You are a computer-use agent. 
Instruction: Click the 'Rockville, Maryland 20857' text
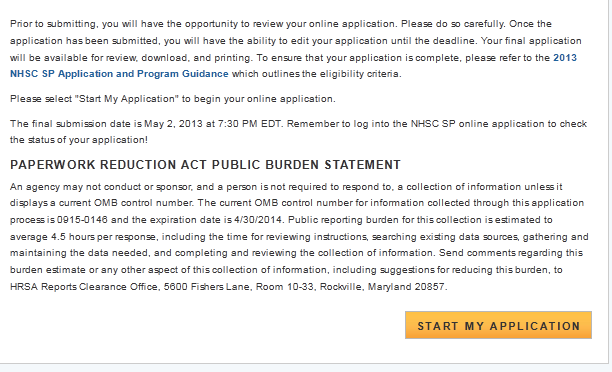click(x=383, y=287)
